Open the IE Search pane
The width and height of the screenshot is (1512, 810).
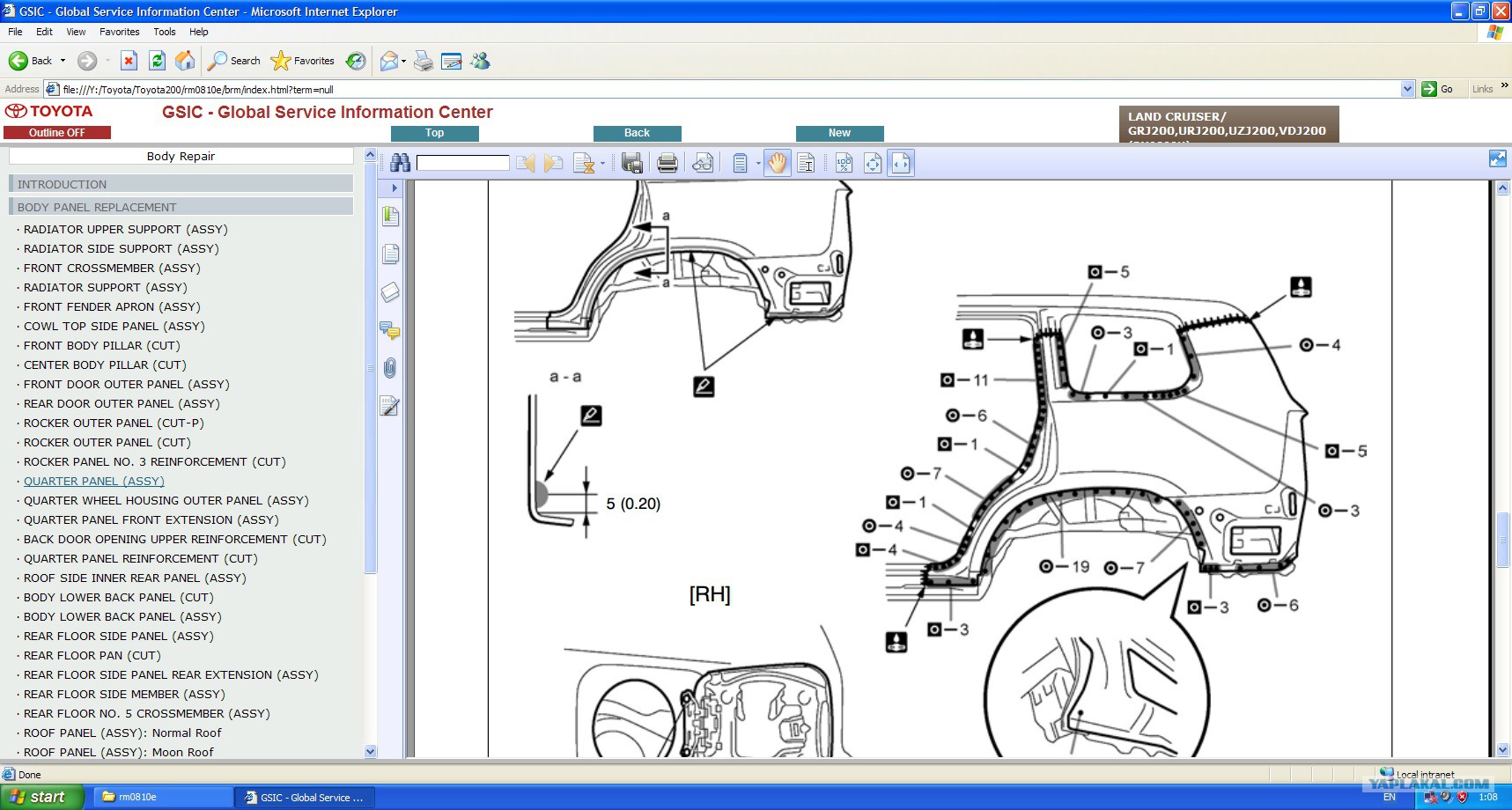[234, 61]
